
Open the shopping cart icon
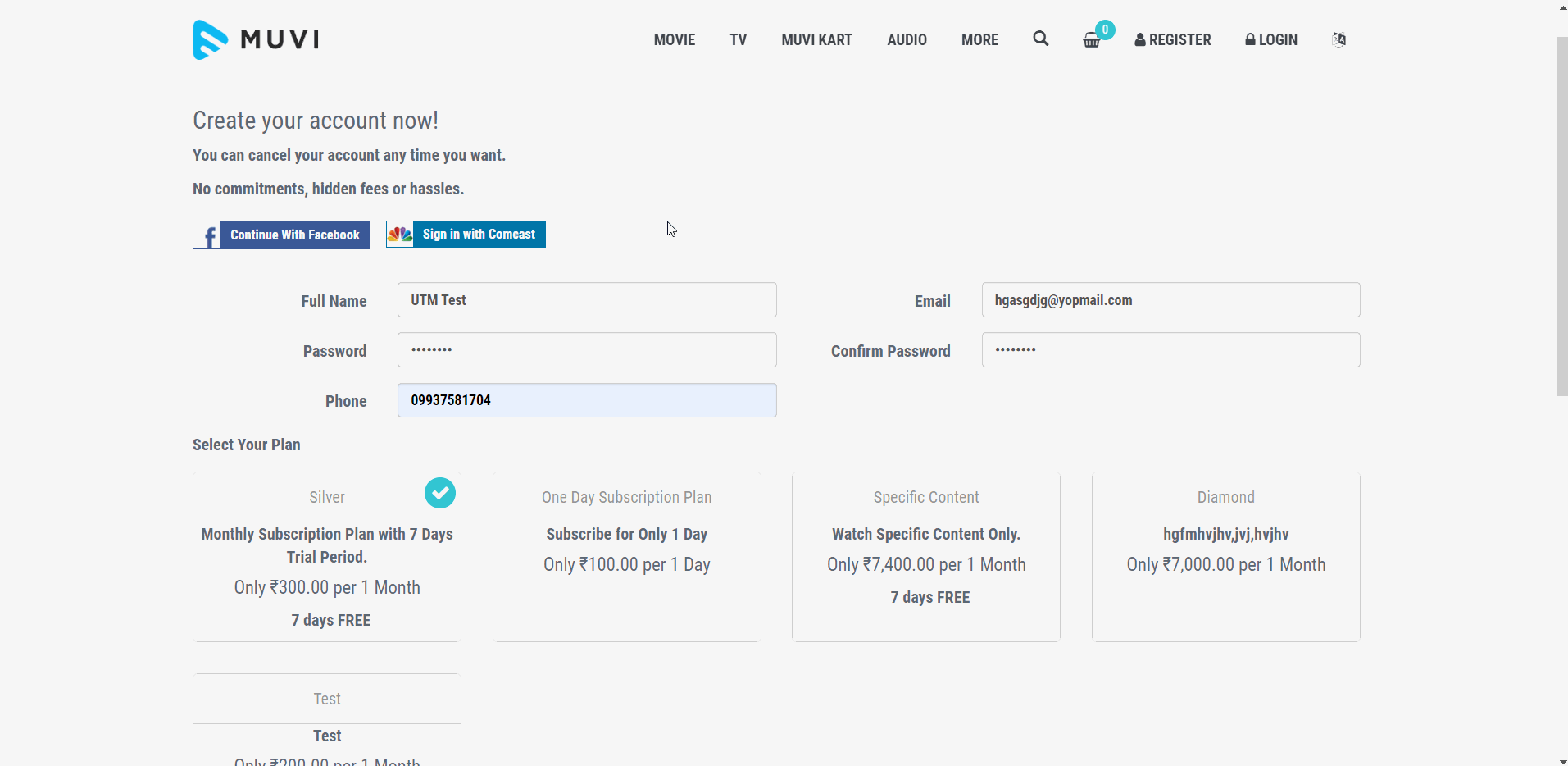(1092, 40)
